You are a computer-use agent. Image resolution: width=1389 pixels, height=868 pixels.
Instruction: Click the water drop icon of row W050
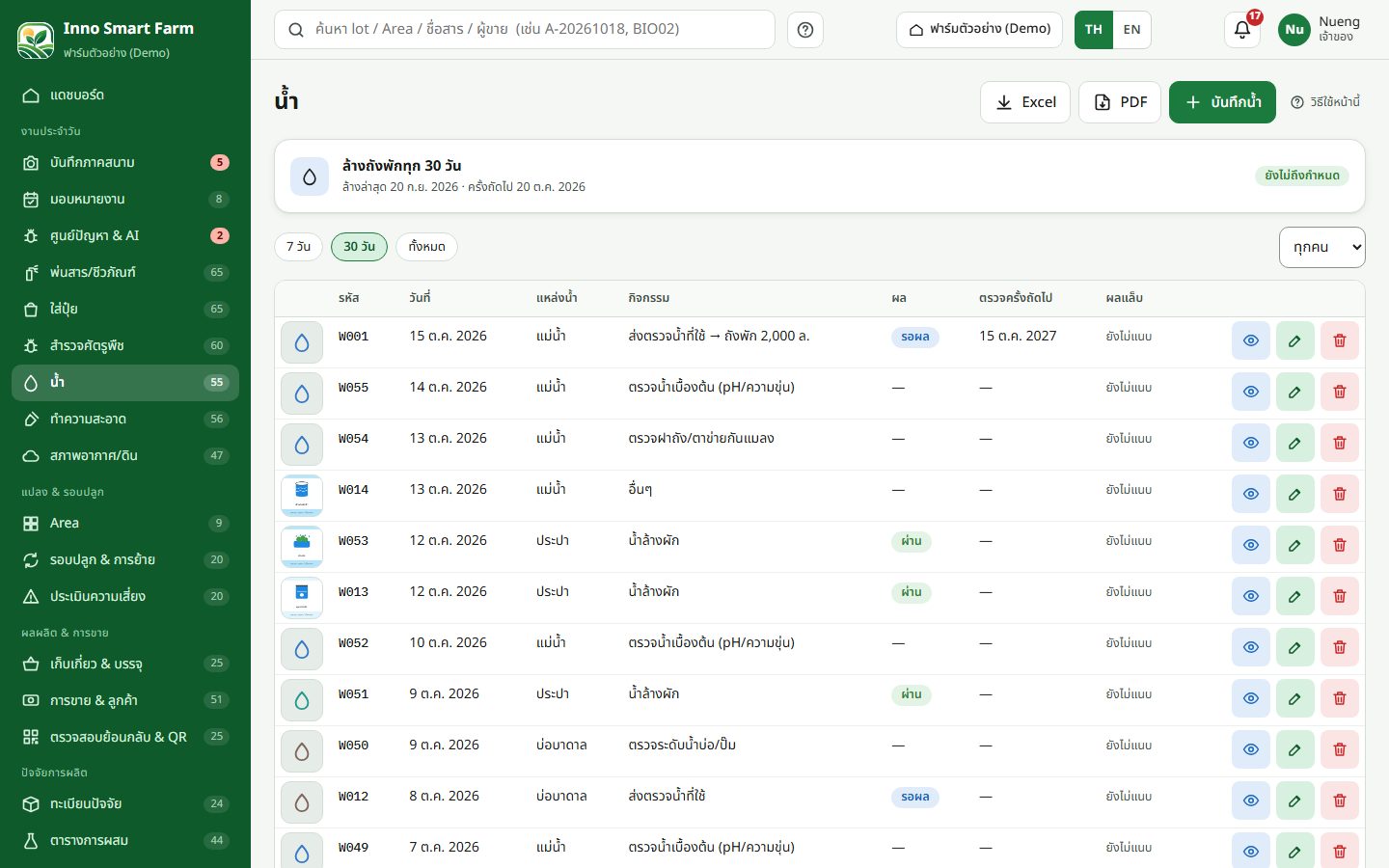click(302, 751)
